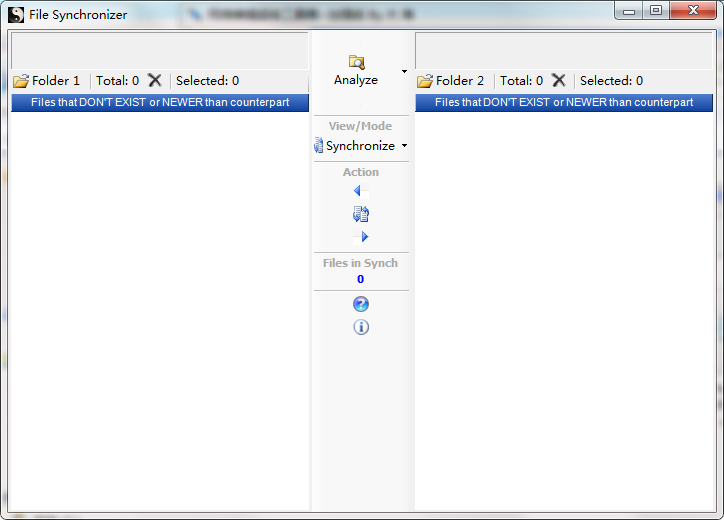Screen dimensions: 724x520
Task: Minimize the File Synchronizer window
Action: (628, 11)
